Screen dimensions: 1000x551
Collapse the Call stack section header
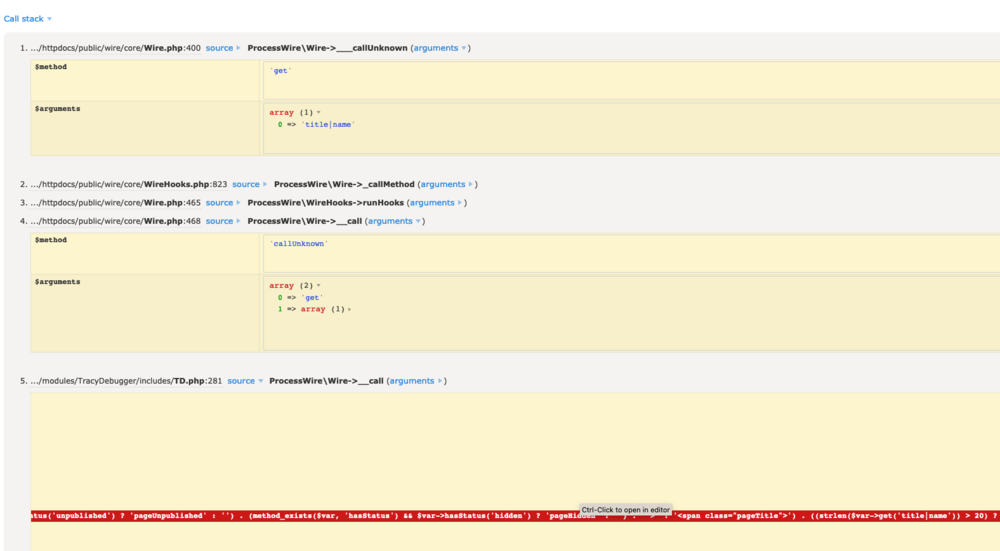(27, 19)
